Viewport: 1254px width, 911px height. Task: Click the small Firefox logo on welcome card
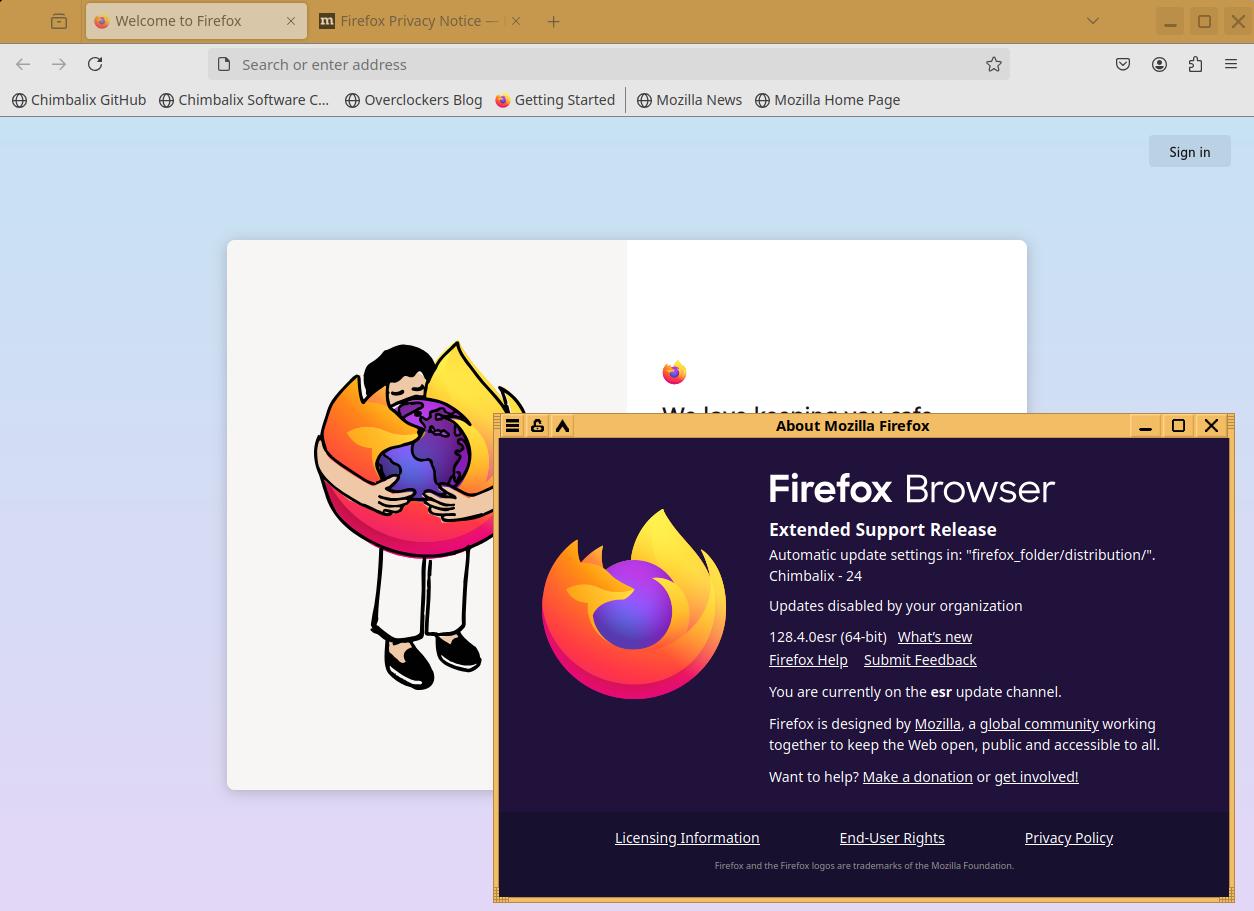coord(674,373)
